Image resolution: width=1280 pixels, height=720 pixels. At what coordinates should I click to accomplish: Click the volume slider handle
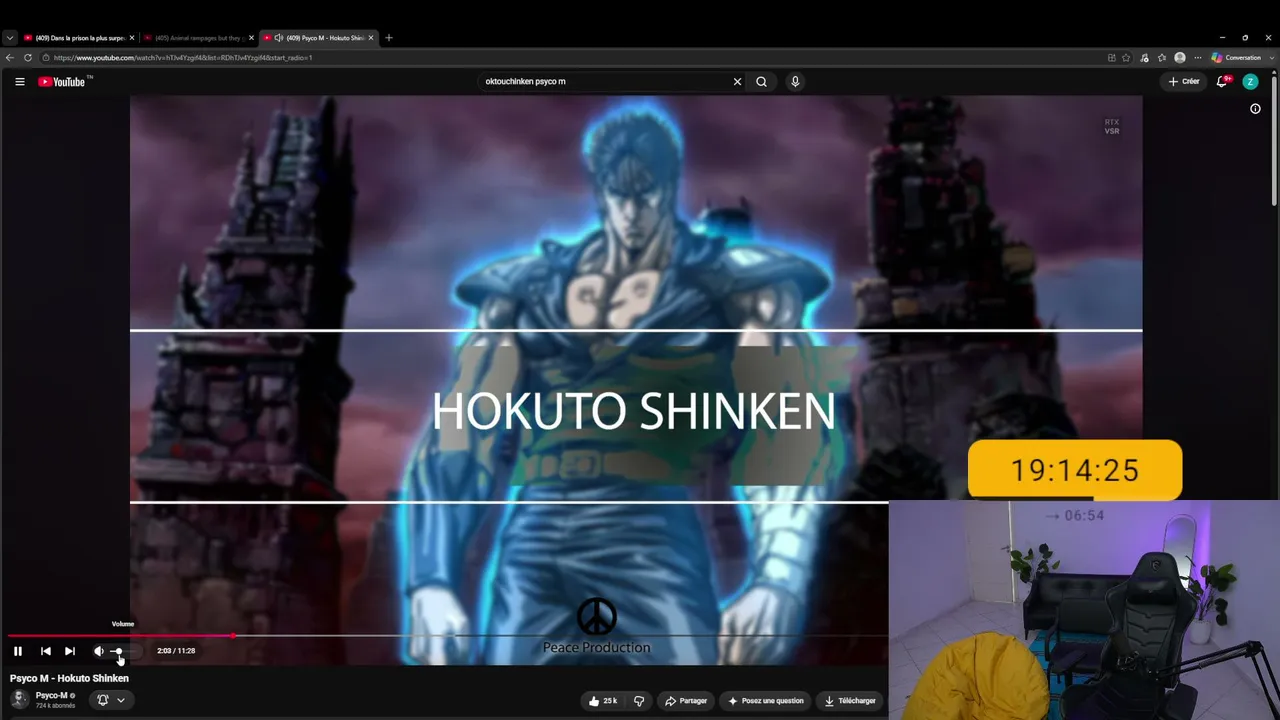[117, 651]
